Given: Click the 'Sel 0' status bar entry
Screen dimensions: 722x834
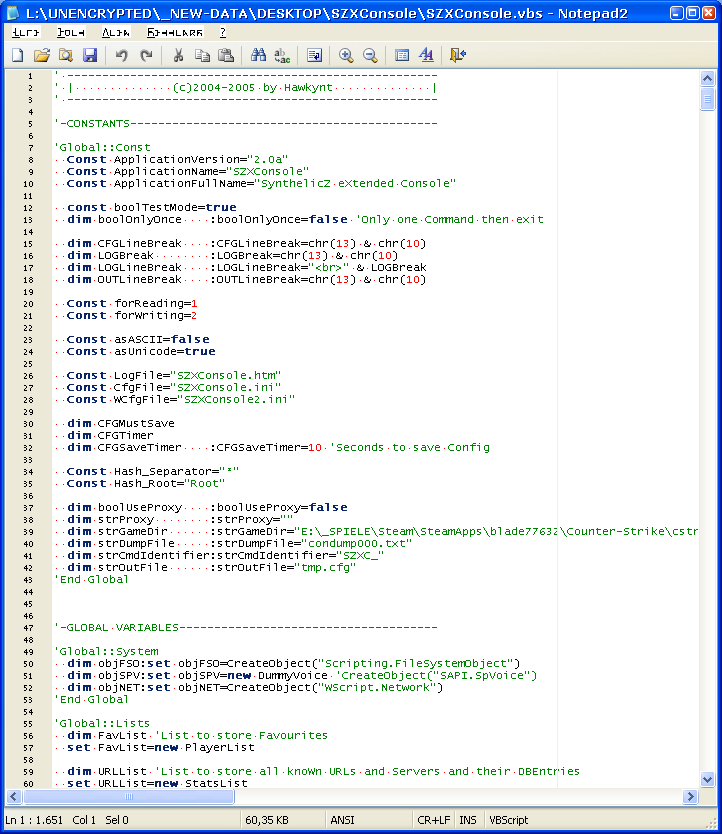Looking at the screenshot, I should (x=117, y=820).
